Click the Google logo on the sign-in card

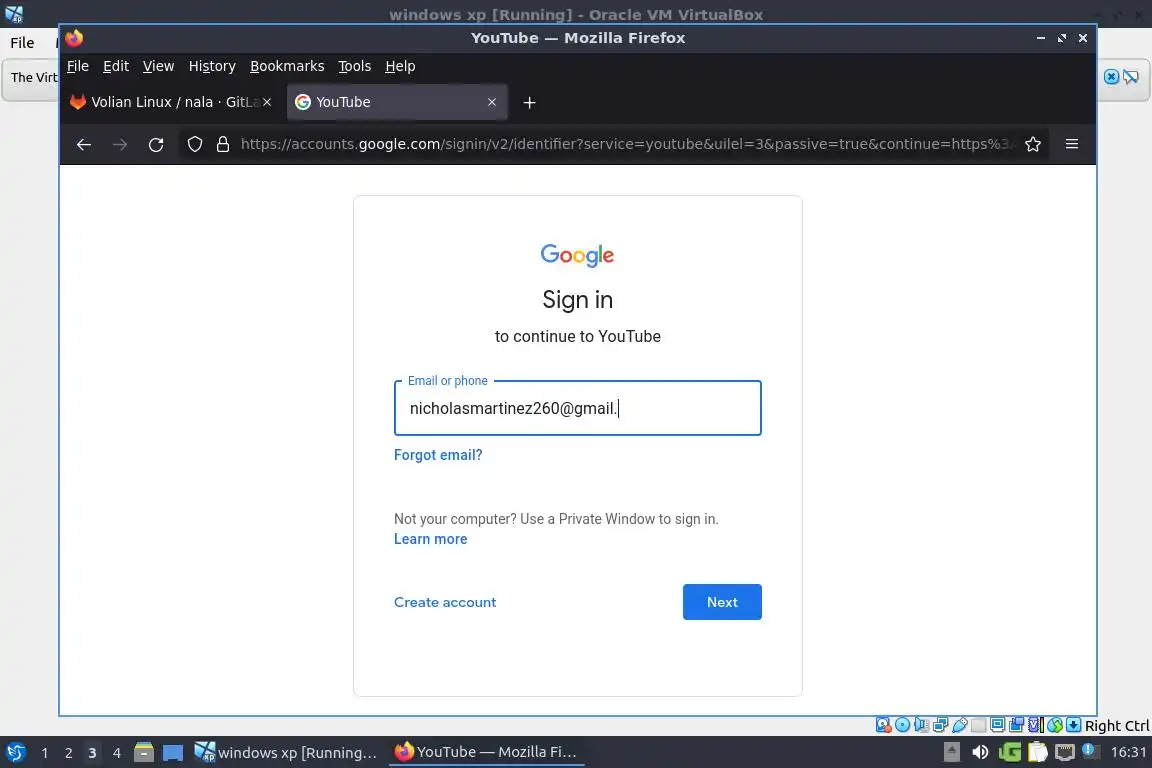coord(577,255)
